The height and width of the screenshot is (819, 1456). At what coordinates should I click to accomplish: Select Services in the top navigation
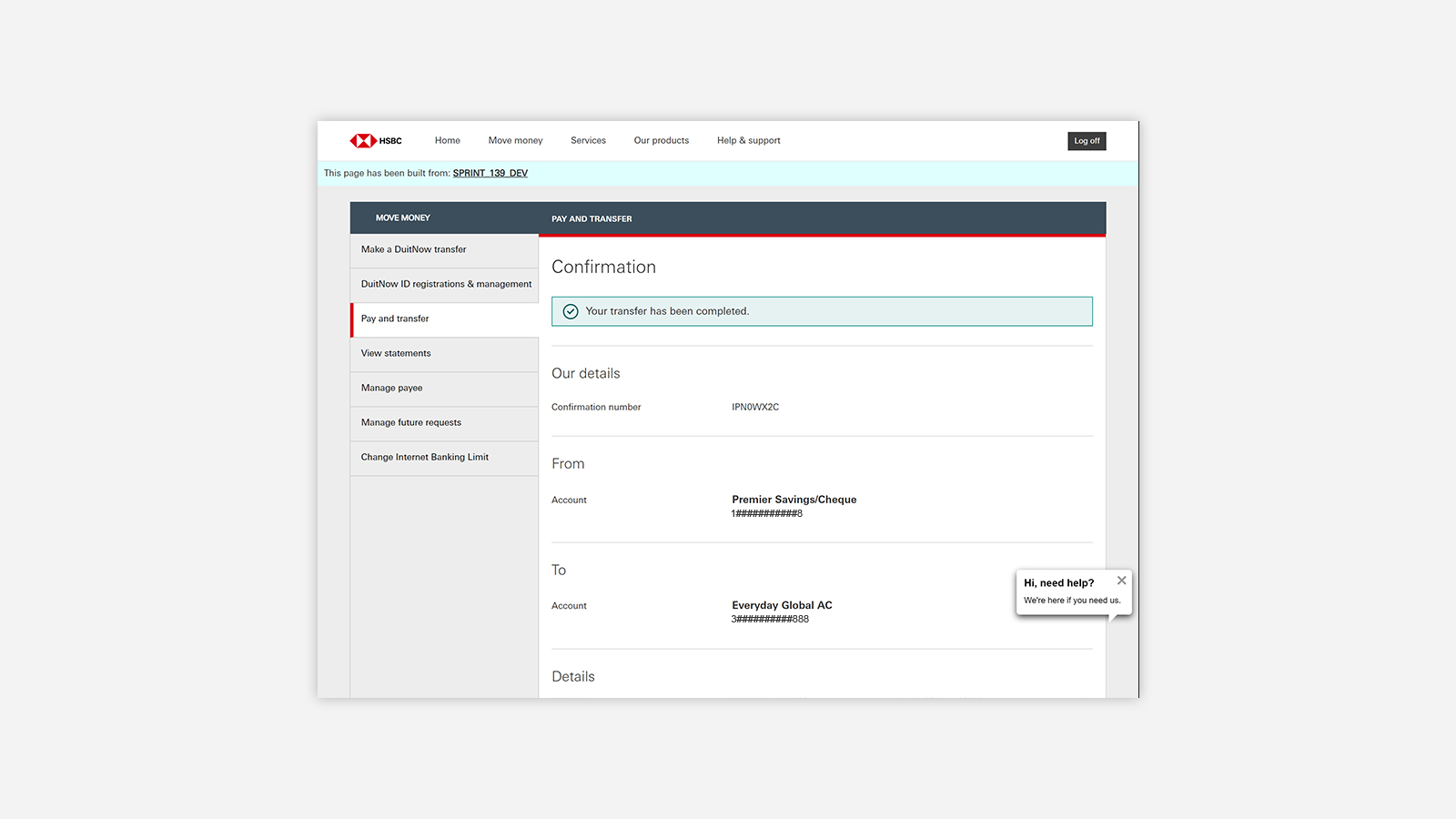588,141
